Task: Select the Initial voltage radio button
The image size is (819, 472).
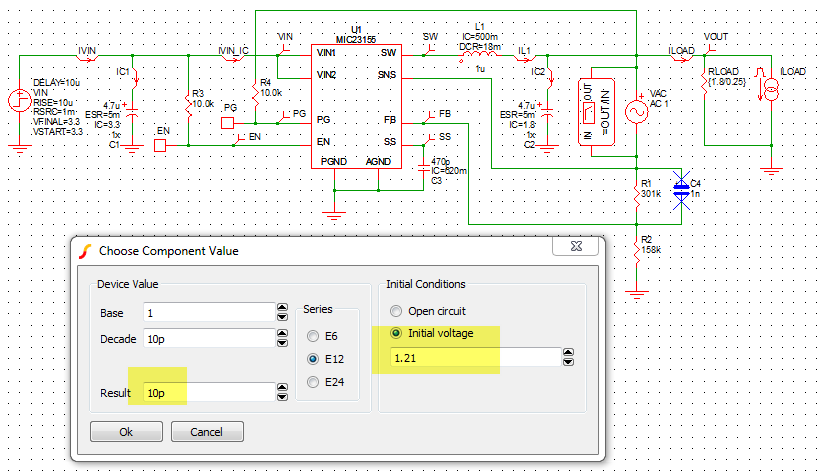Action: click(396, 333)
